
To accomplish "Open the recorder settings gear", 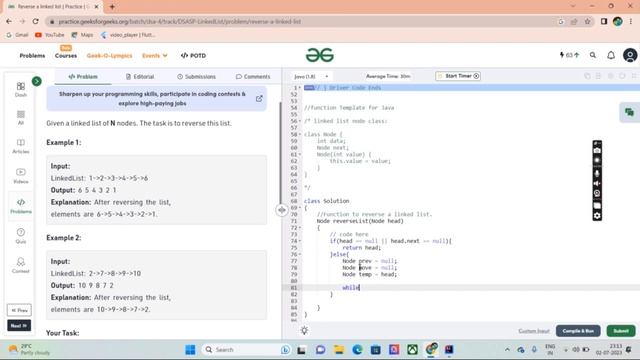I will point(597,216).
